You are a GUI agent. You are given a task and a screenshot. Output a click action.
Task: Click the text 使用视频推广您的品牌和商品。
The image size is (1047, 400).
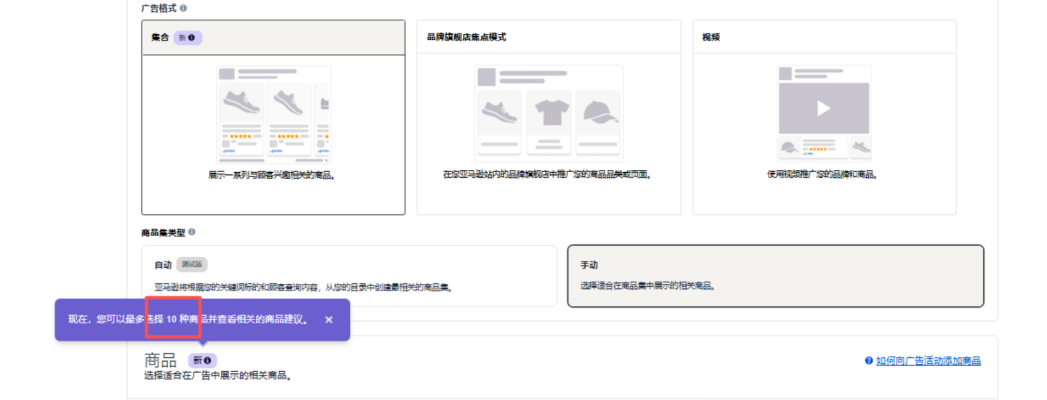coord(824,174)
